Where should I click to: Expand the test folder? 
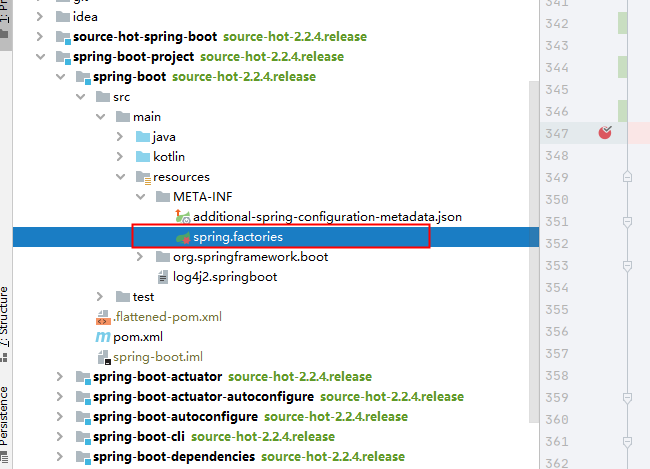[x=100, y=297]
